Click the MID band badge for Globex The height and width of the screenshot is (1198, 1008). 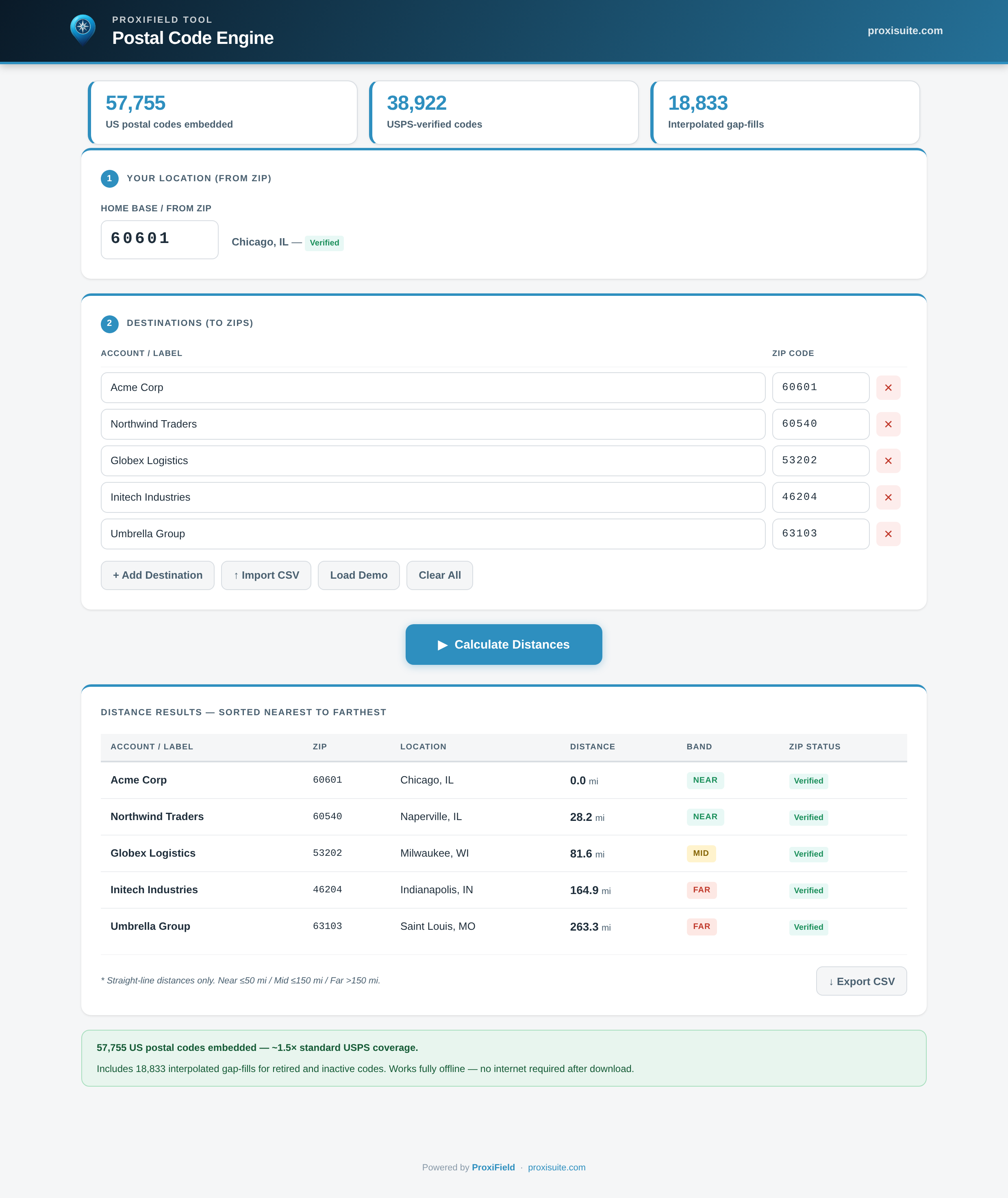coord(701,853)
